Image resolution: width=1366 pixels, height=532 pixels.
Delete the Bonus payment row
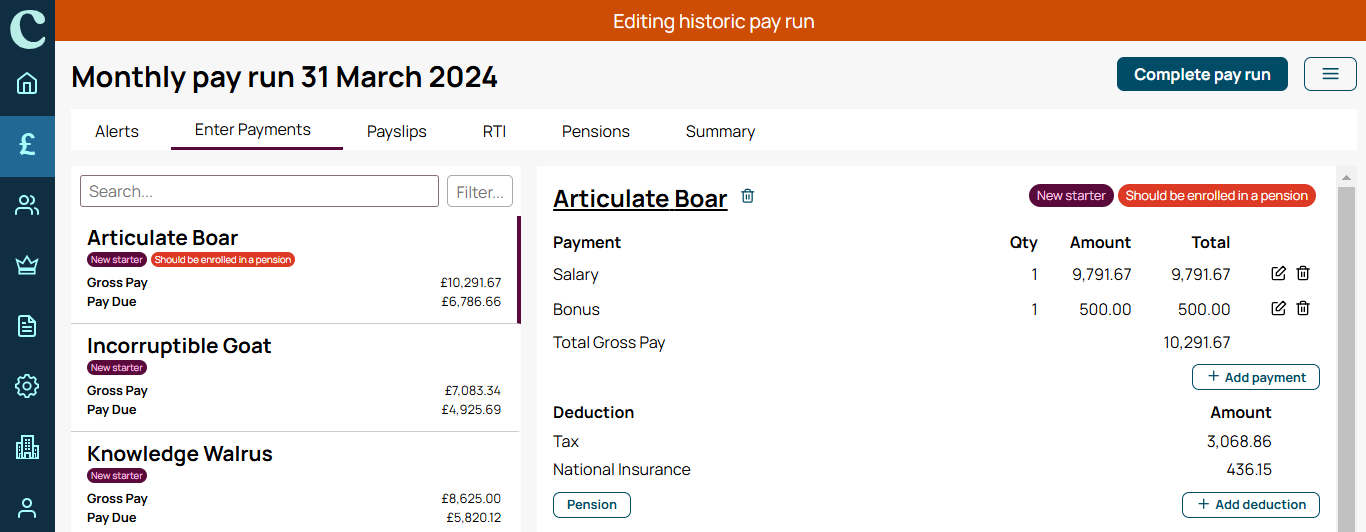pos(1303,309)
